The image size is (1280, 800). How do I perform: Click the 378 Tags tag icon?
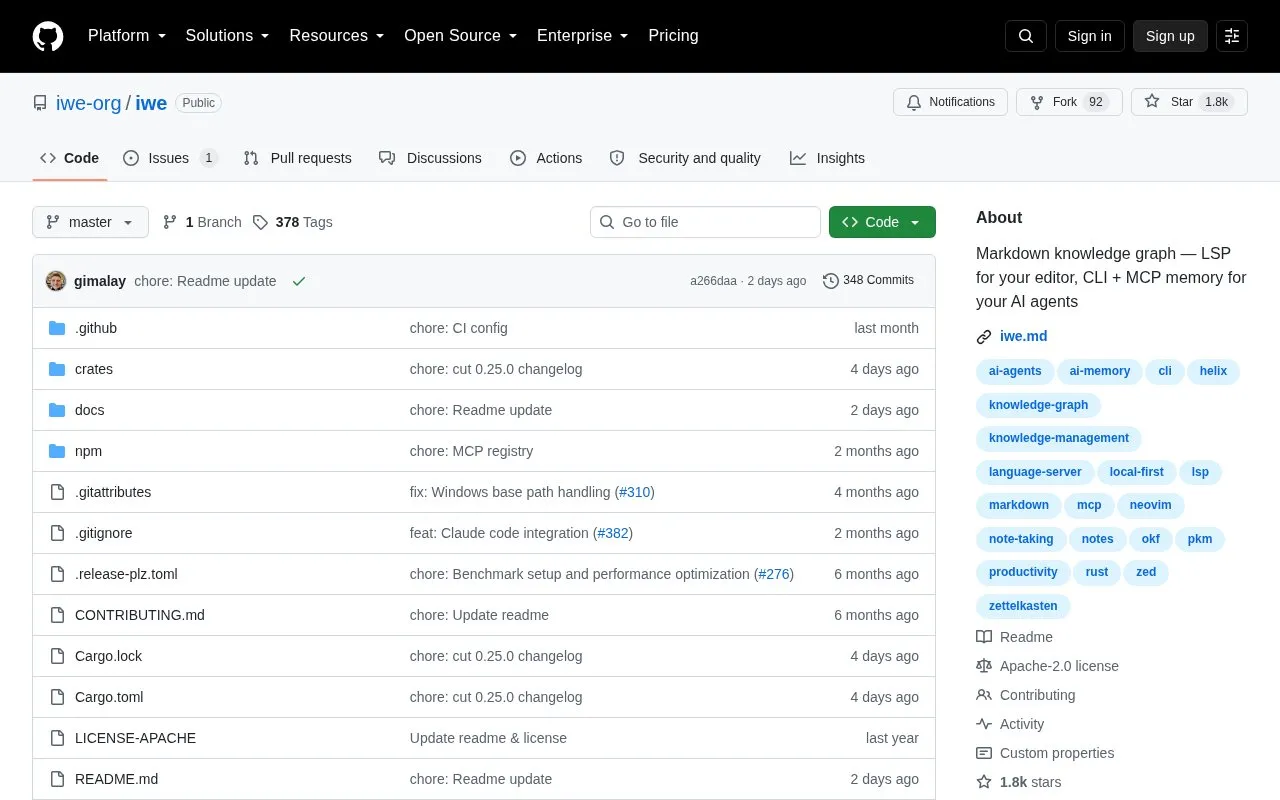click(260, 222)
